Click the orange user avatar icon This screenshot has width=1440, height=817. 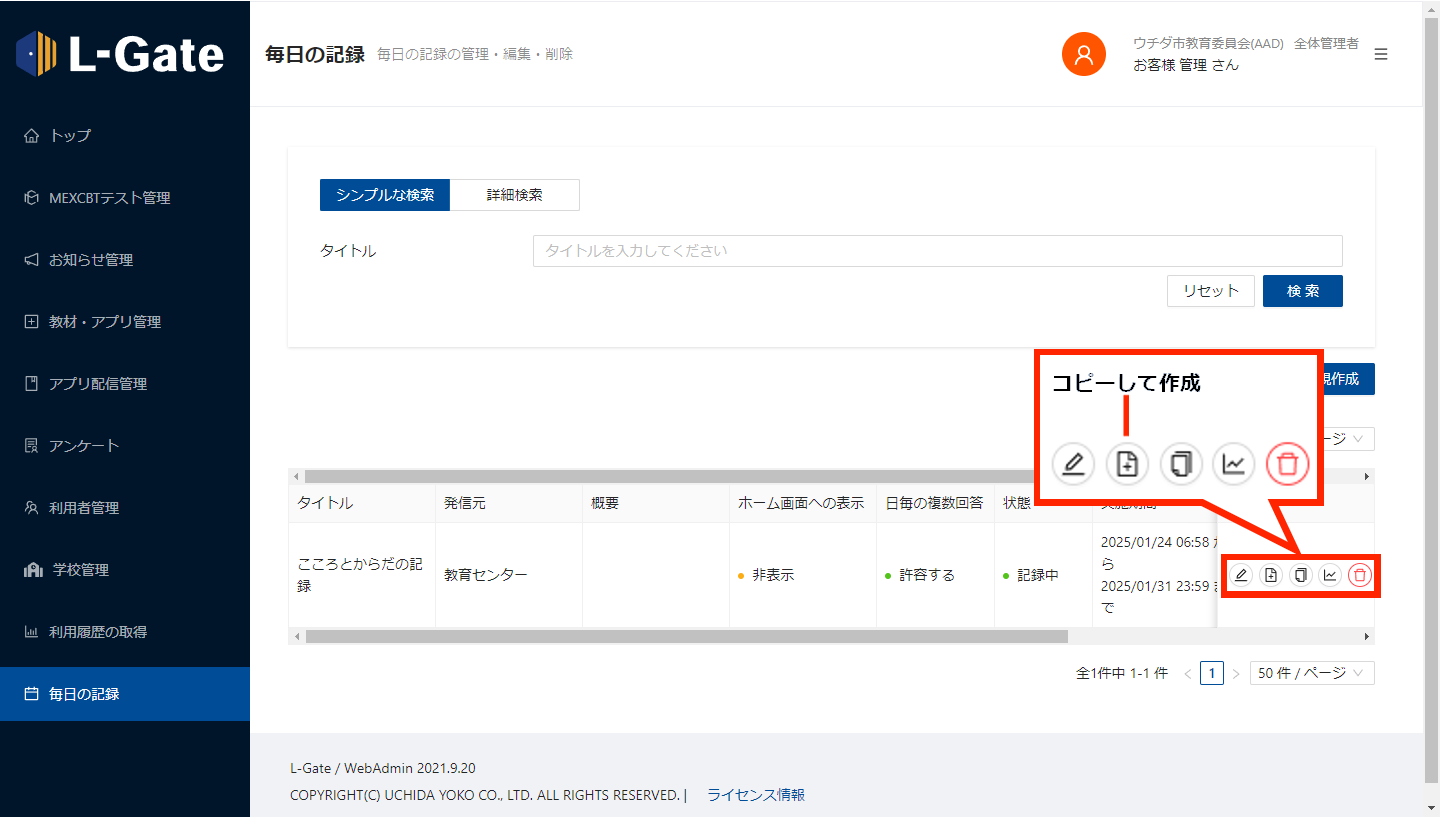click(1083, 54)
